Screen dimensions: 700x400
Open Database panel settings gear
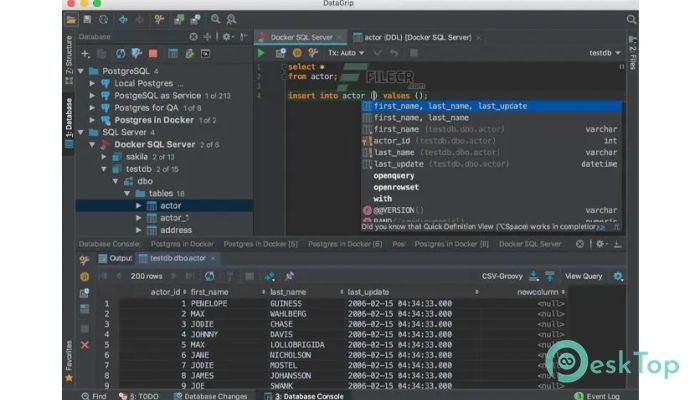228,37
